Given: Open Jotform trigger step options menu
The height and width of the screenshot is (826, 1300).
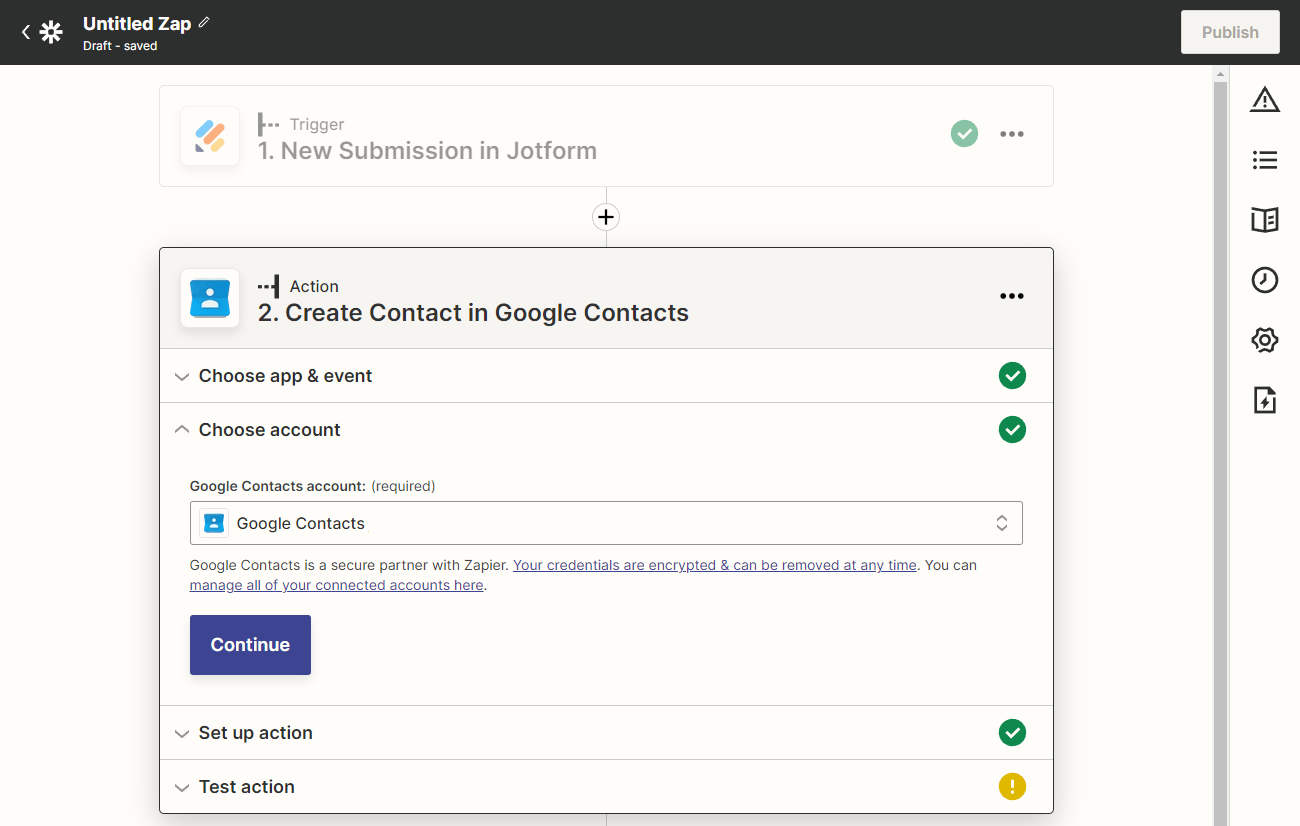Looking at the screenshot, I should [1012, 134].
